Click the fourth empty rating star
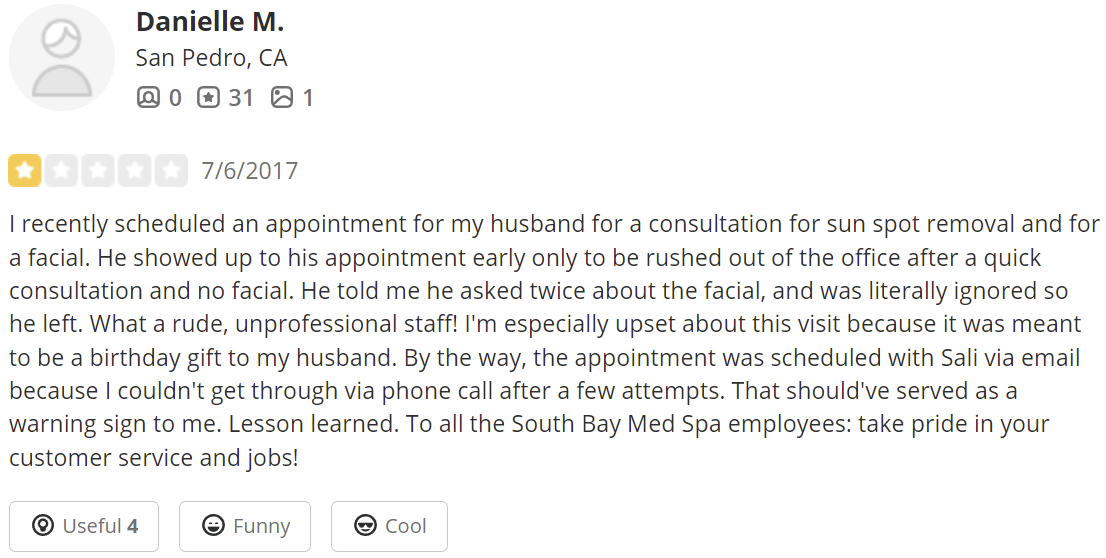The width and height of the screenshot is (1106, 558). 135,171
